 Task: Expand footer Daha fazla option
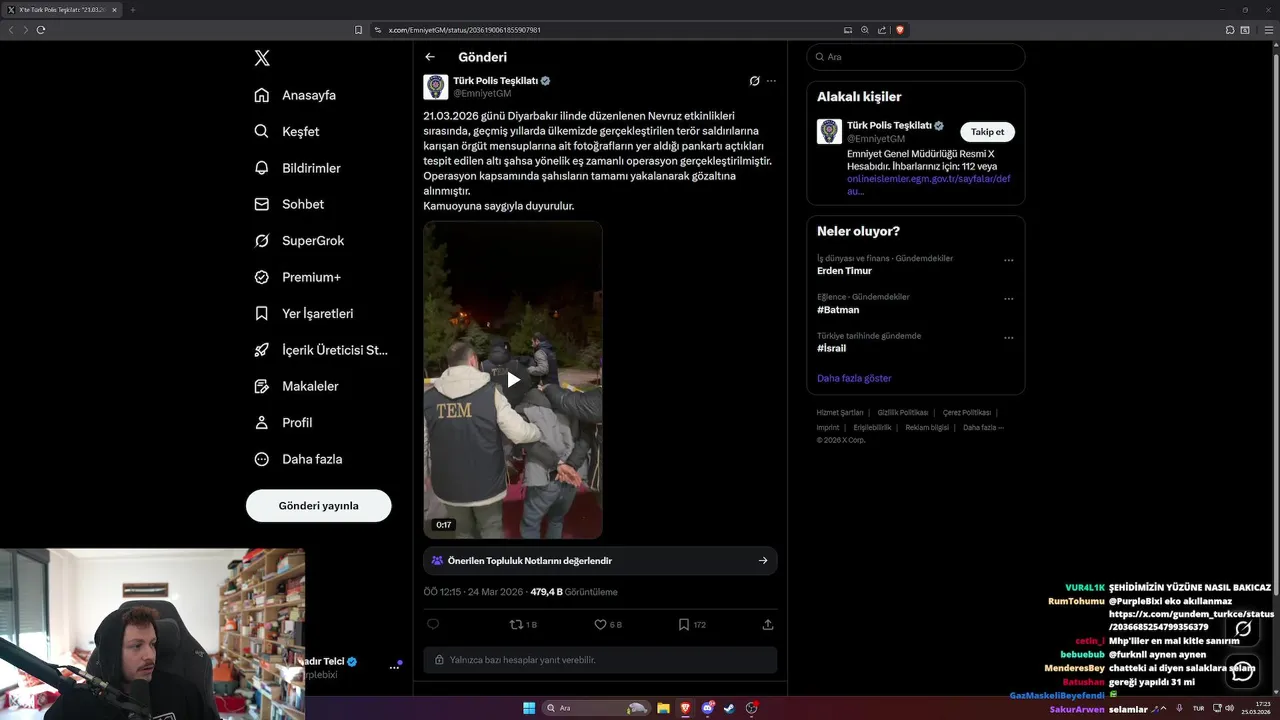(983, 428)
